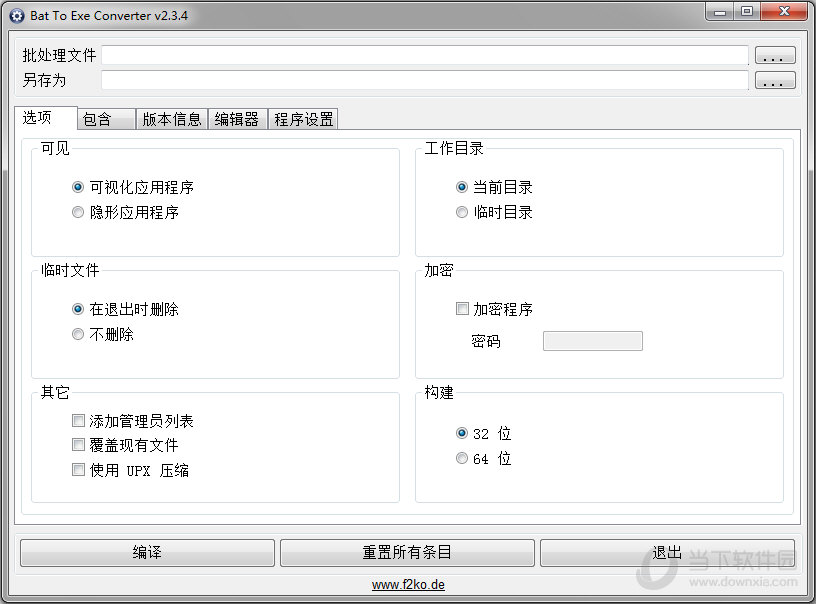
Task: Check 覆盖现有文件 option
Action: [x=125, y=445]
